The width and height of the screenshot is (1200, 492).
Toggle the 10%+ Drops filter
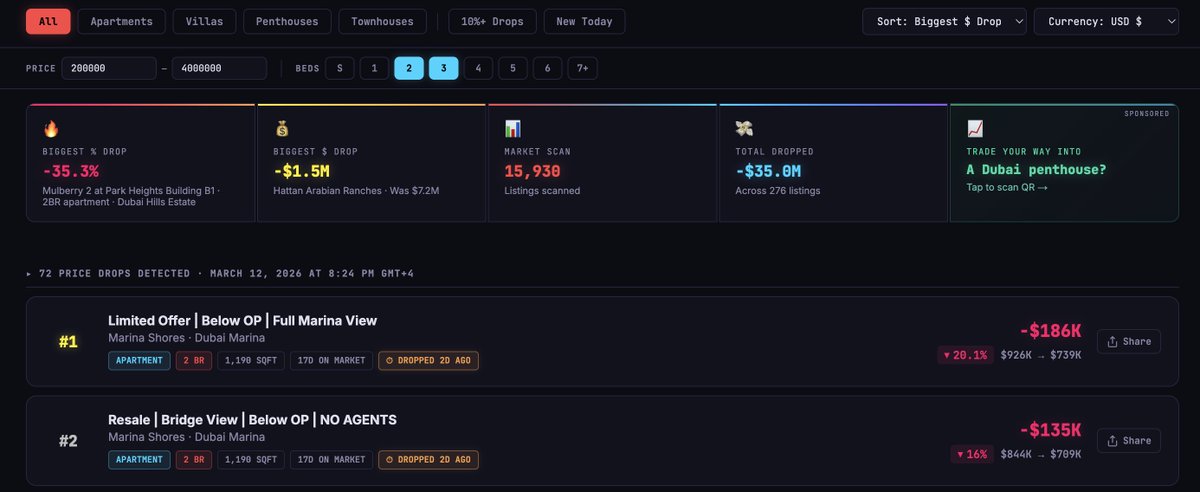[493, 21]
